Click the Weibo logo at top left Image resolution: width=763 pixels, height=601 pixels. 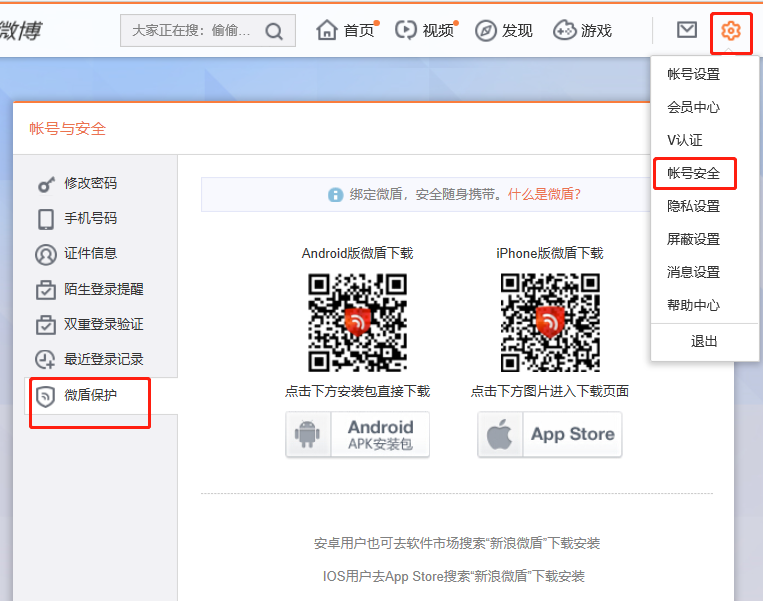click(x=20, y=31)
